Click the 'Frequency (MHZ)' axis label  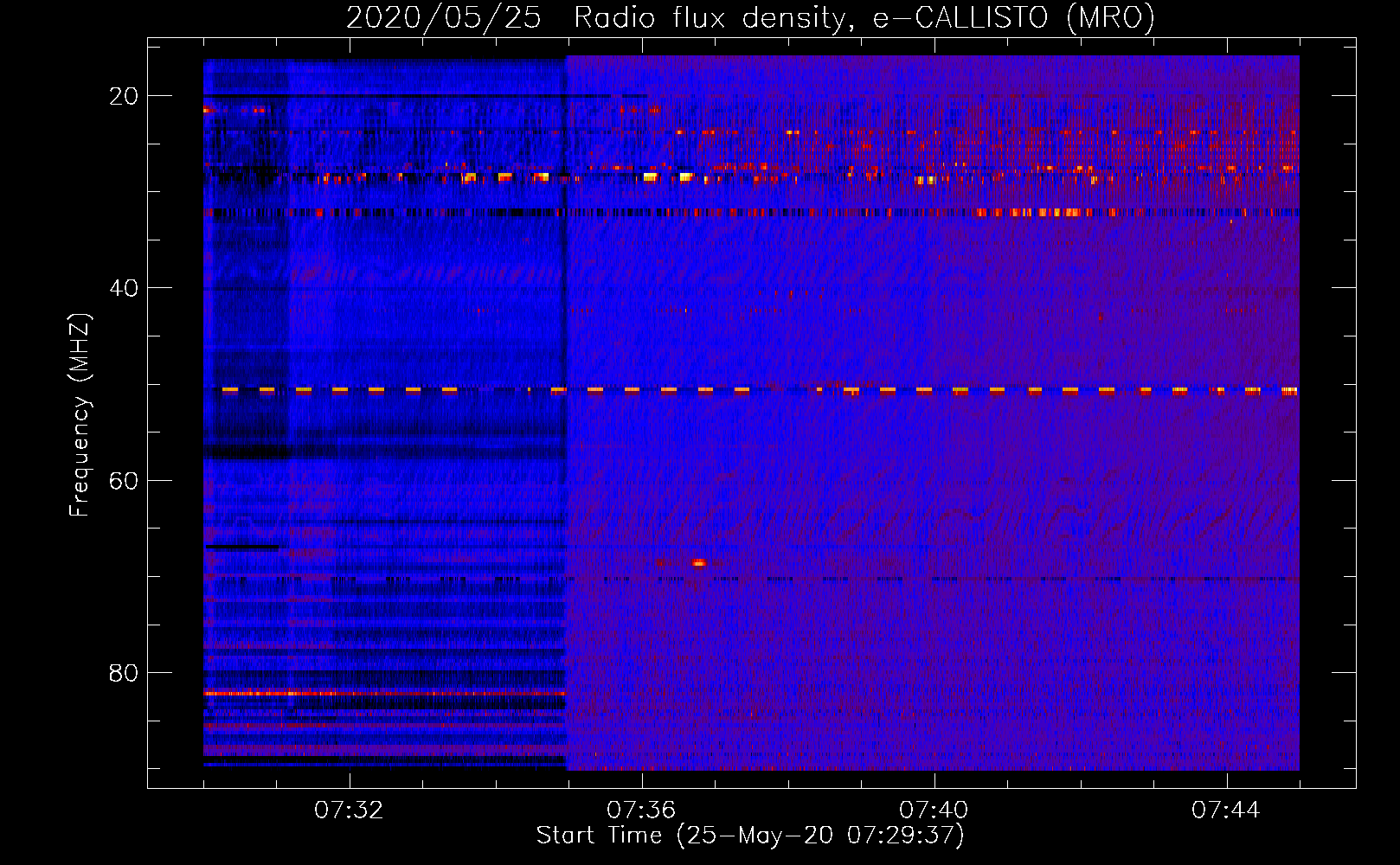(x=80, y=415)
